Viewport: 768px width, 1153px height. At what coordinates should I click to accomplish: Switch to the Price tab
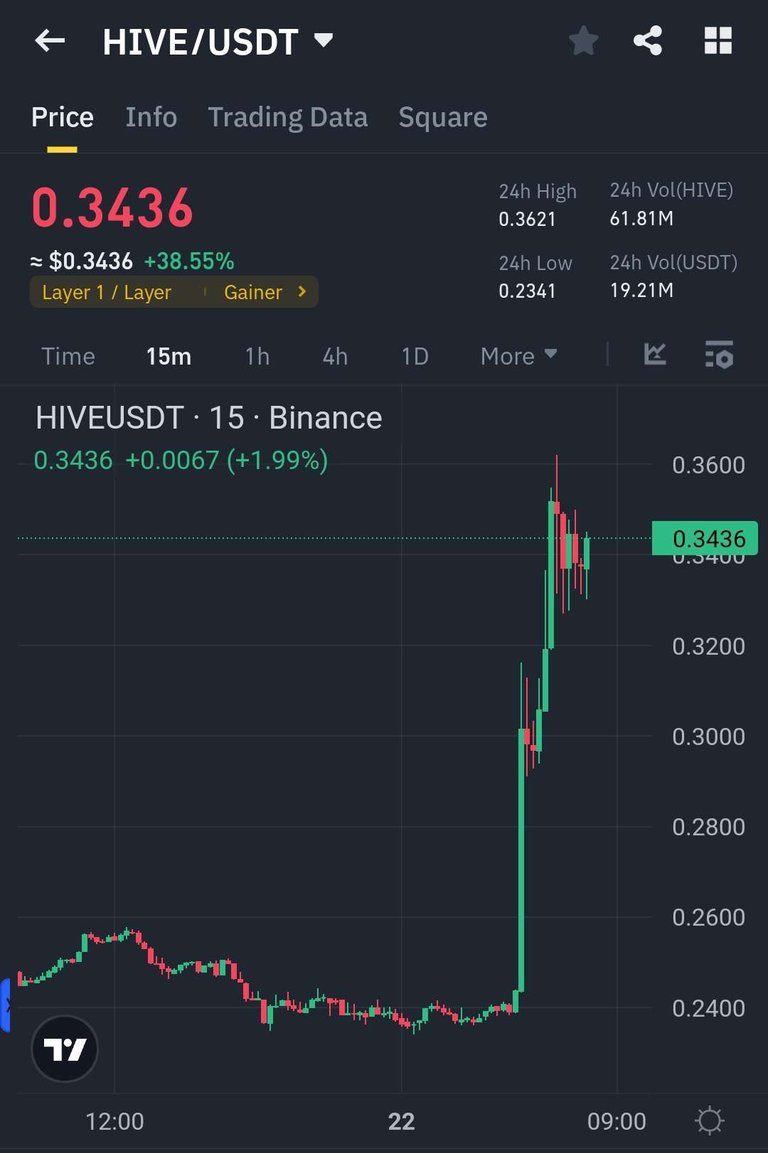63,118
